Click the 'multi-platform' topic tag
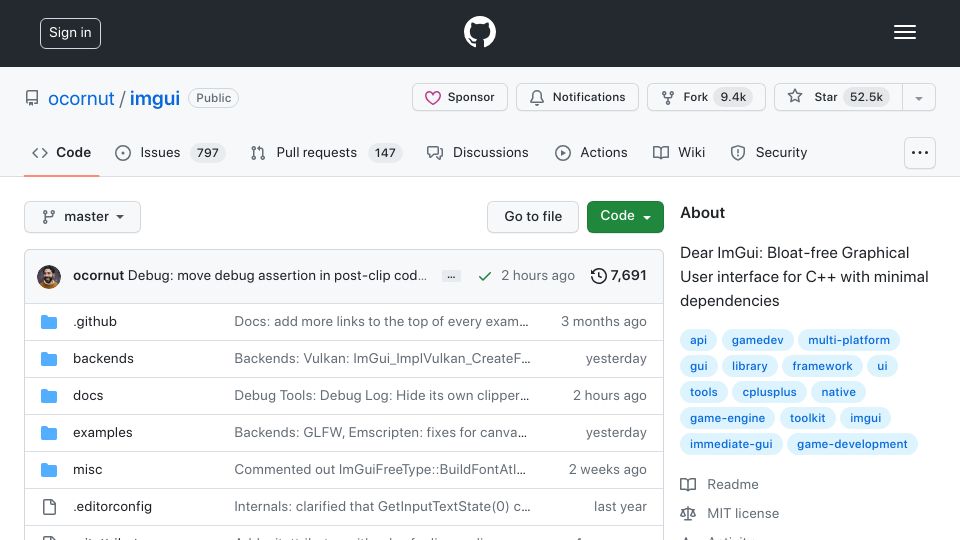 click(x=849, y=340)
